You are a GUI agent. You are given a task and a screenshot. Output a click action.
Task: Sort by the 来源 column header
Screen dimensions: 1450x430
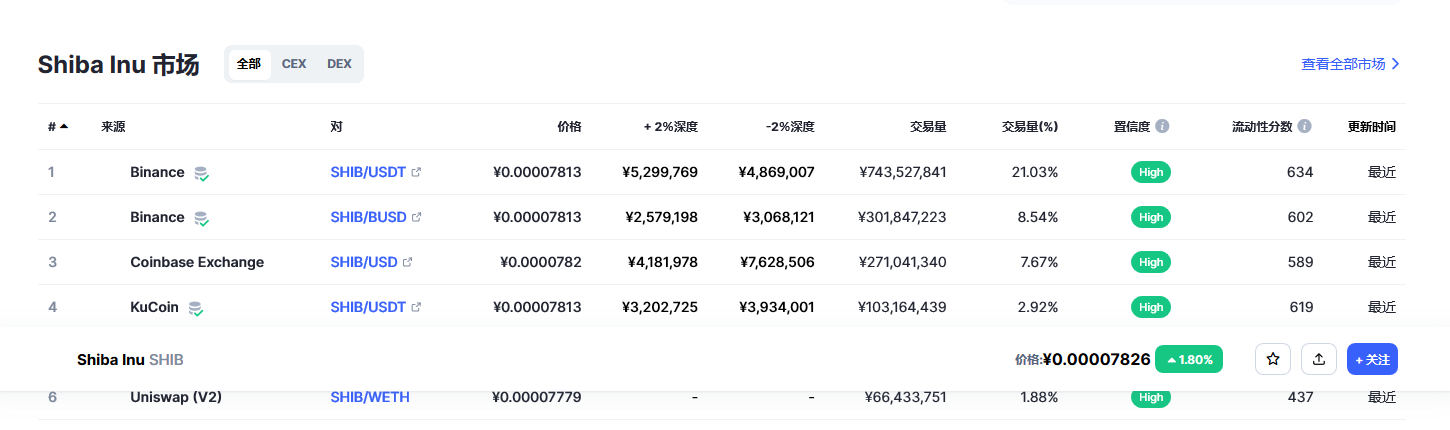113,127
